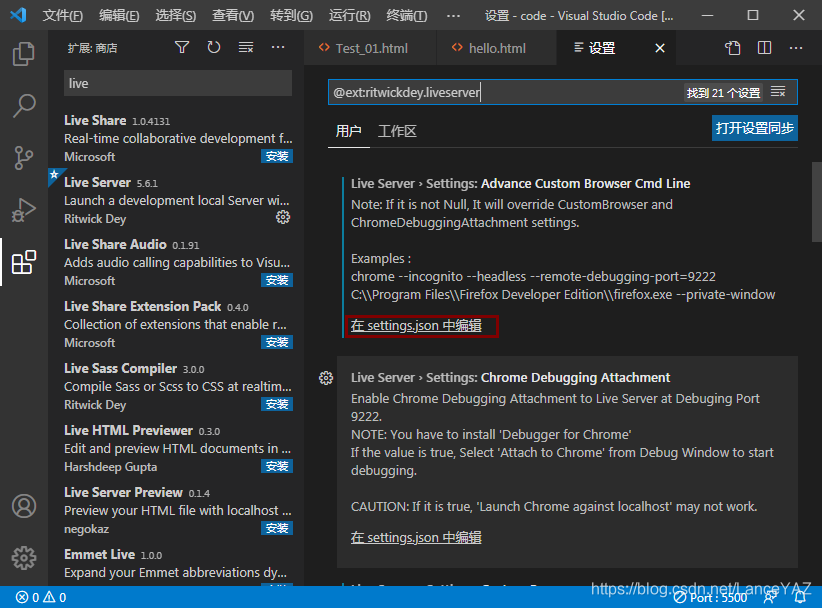Select Live Server extension entry
Screen dimensions: 822x608
coord(176,201)
